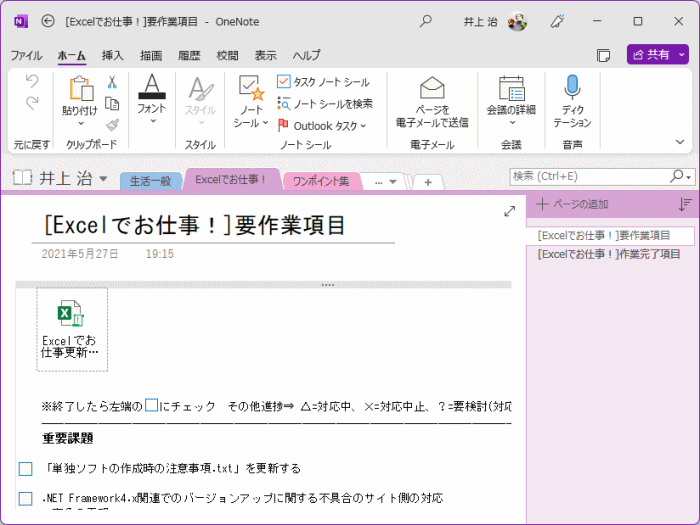Toggle the タスク ノート シール checkbox tag
Image resolution: width=700 pixels, height=525 pixels.
[283, 82]
